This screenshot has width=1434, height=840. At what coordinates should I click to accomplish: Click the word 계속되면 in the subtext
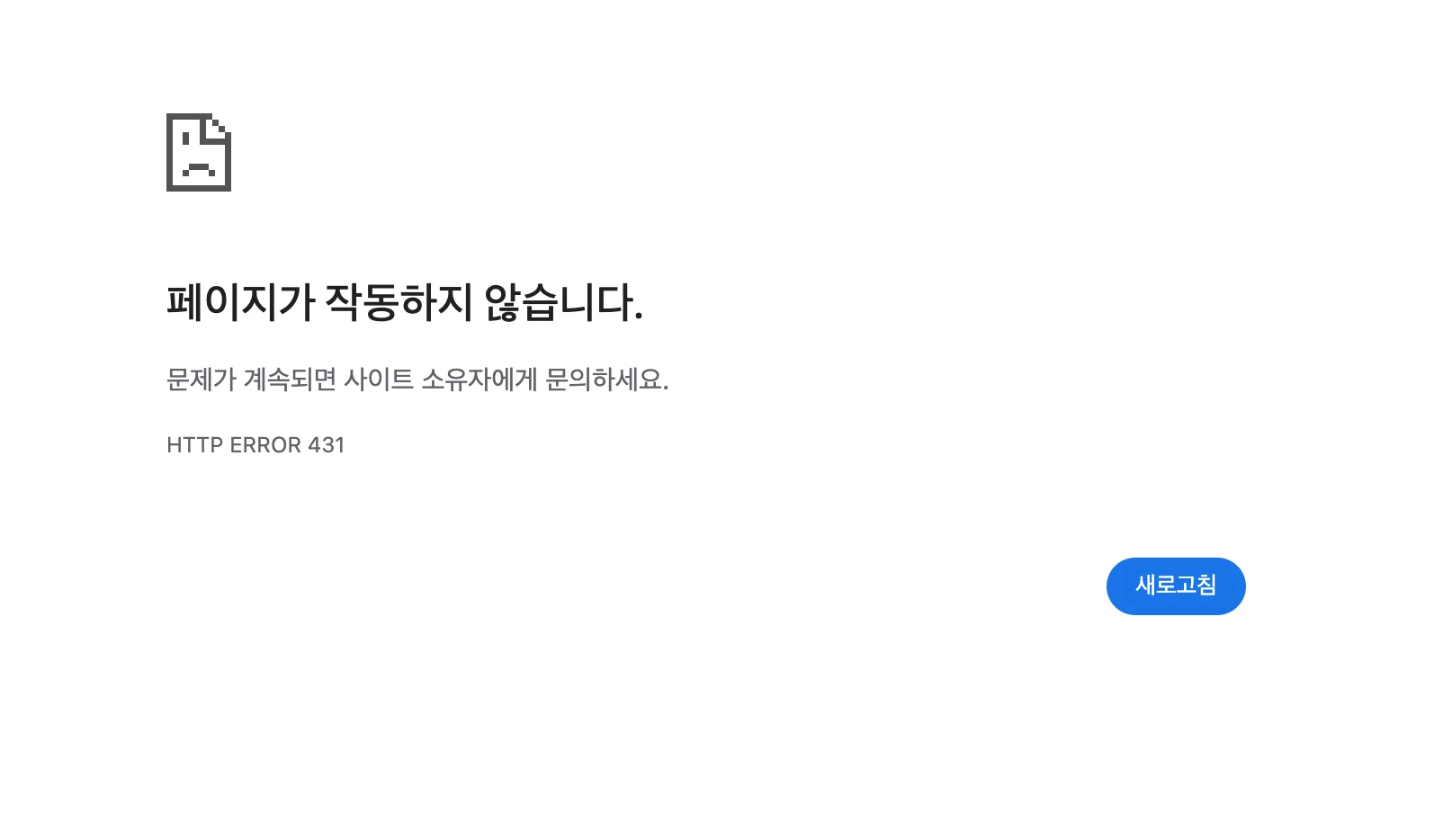point(290,380)
